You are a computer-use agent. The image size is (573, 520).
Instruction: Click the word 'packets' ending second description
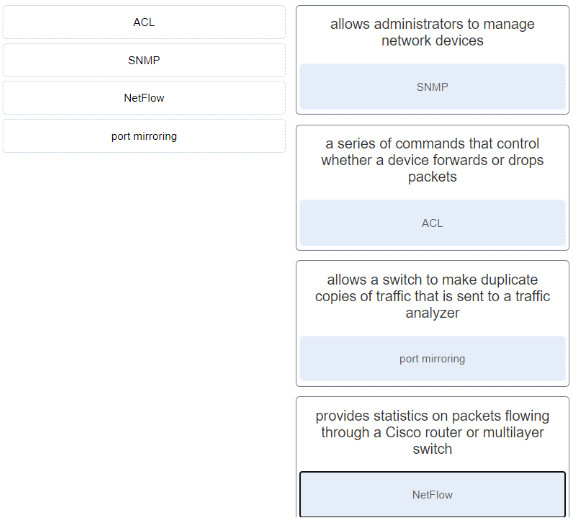432,177
